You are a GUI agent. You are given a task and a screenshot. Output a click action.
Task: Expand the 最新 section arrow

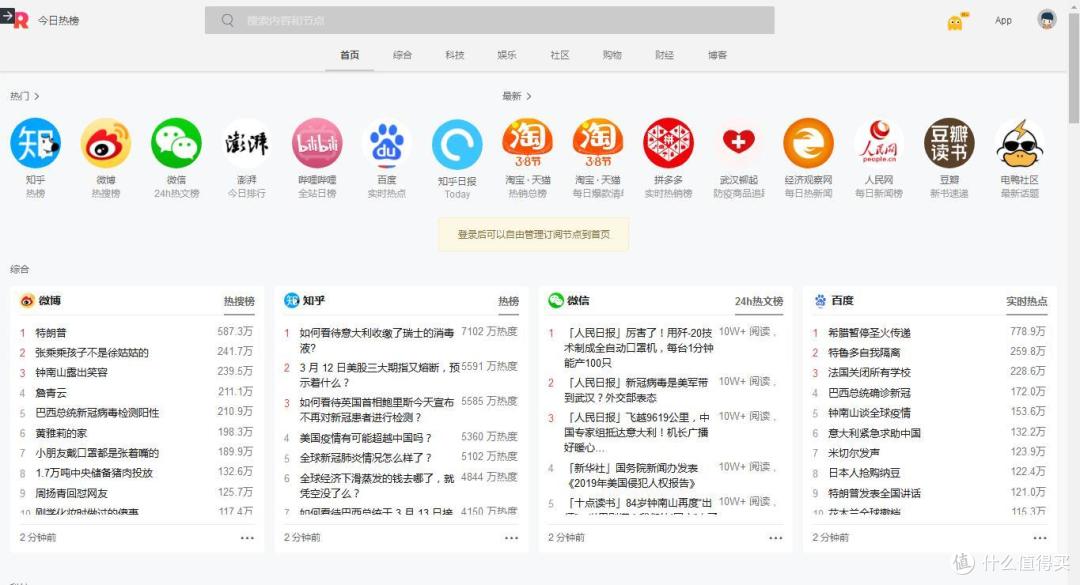pyautogui.click(x=528, y=96)
